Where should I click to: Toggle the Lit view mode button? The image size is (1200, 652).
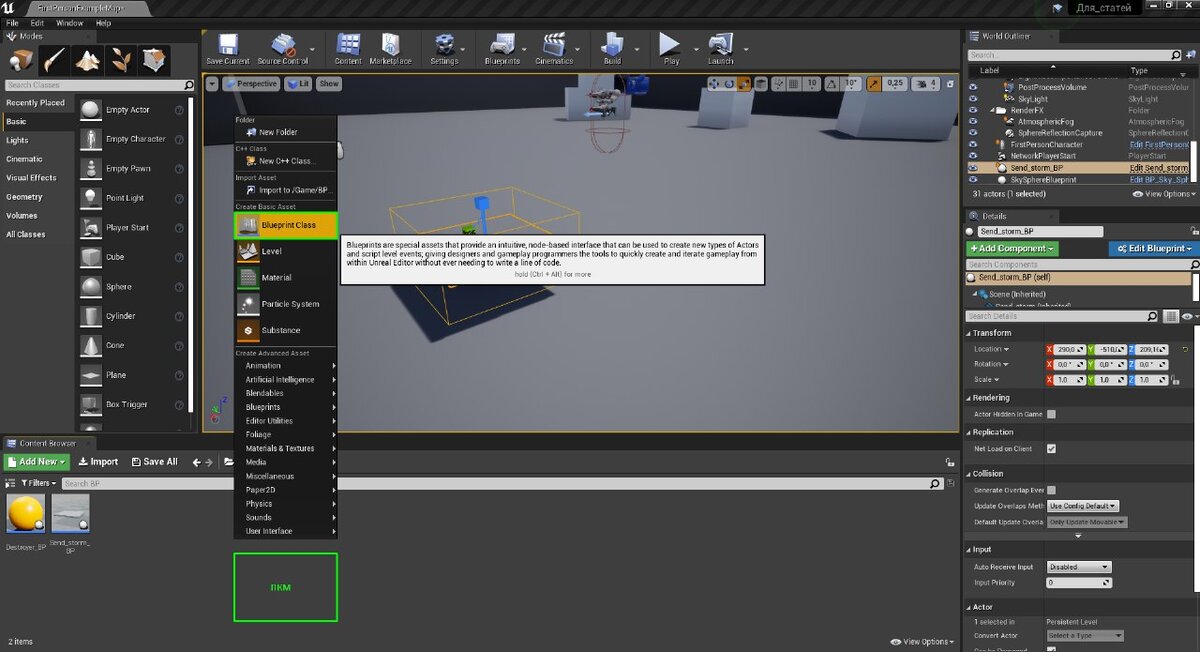298,84
